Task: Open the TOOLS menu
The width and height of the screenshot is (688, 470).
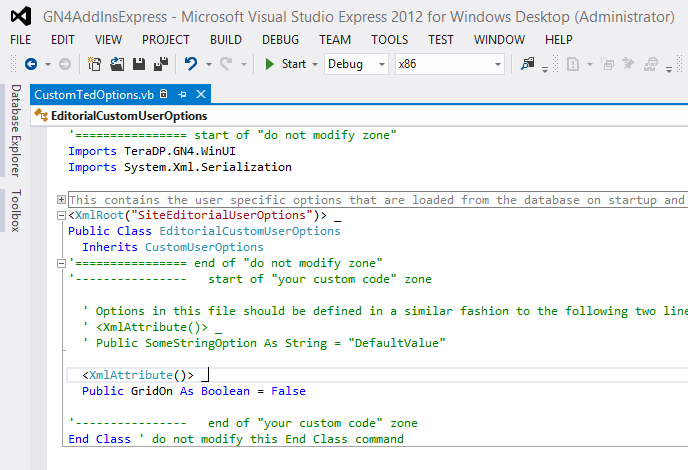Action: coord(390,40)
